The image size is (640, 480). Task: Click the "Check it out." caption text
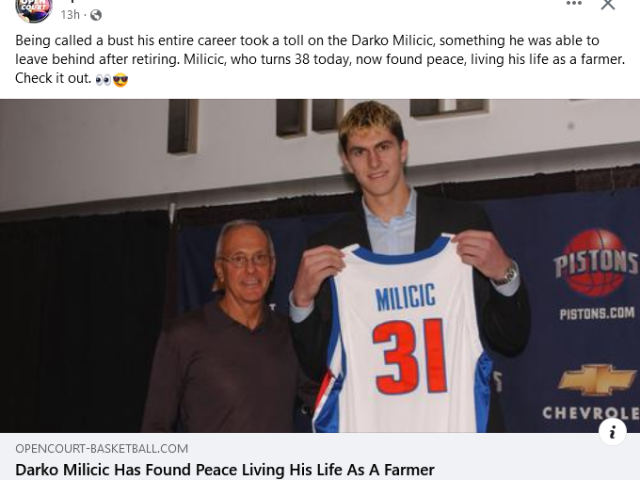(x=53, y=78)
